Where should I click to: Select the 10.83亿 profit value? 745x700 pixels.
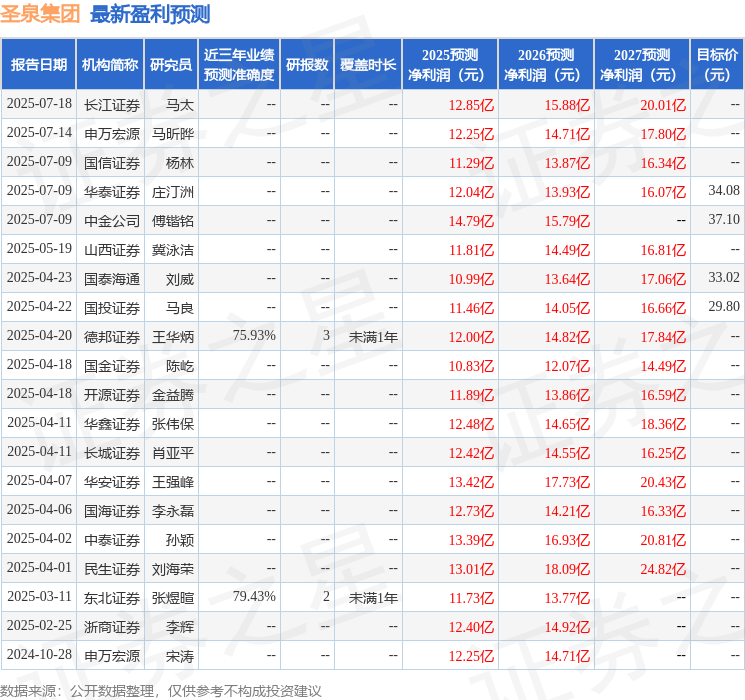click(471, 366)
